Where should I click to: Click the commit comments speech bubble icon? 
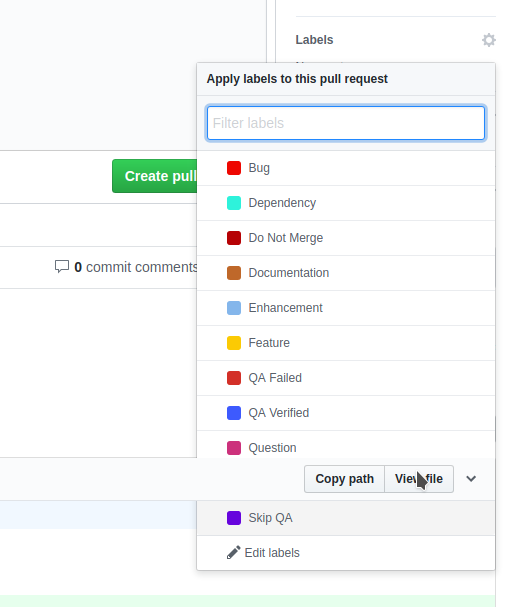(62, 267)
